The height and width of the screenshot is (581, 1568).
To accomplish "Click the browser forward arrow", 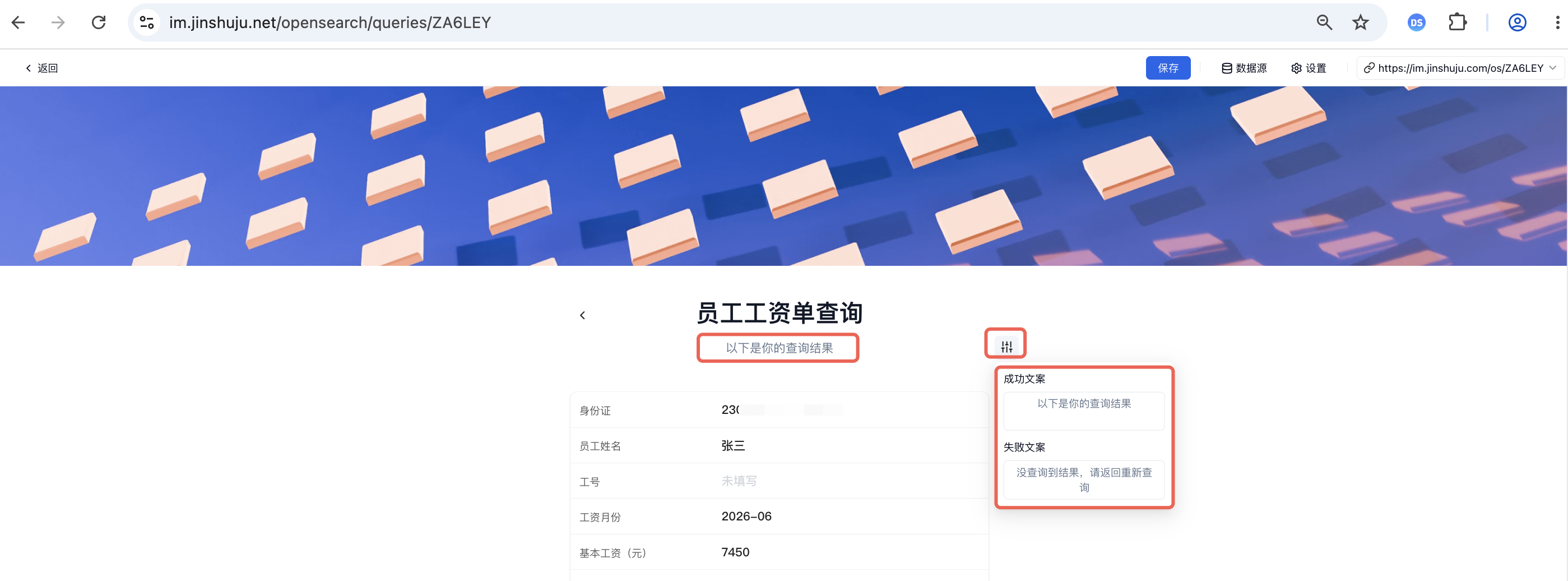I will pos(58,22).
